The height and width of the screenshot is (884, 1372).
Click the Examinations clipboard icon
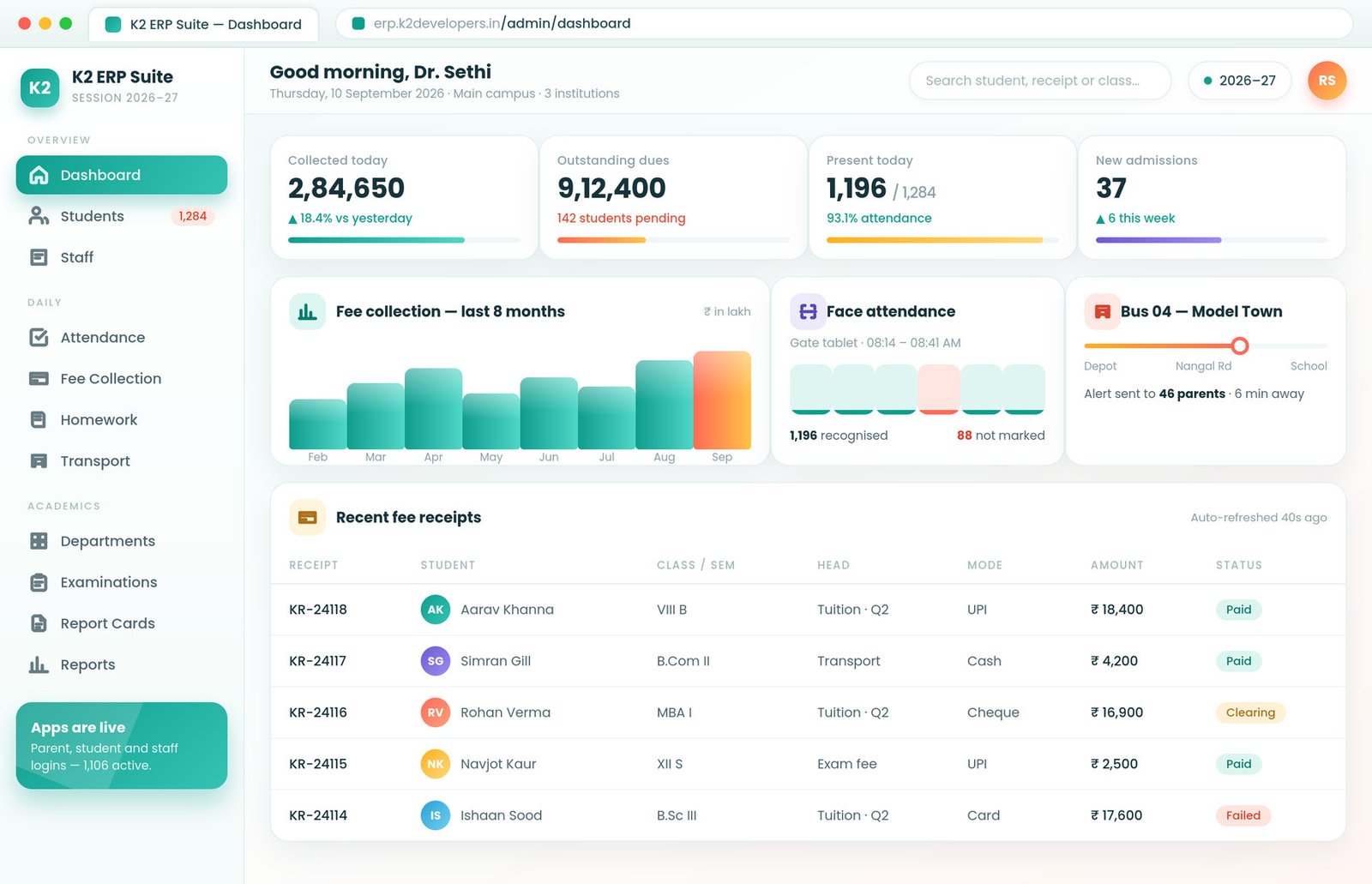click(x=39, y=582)
